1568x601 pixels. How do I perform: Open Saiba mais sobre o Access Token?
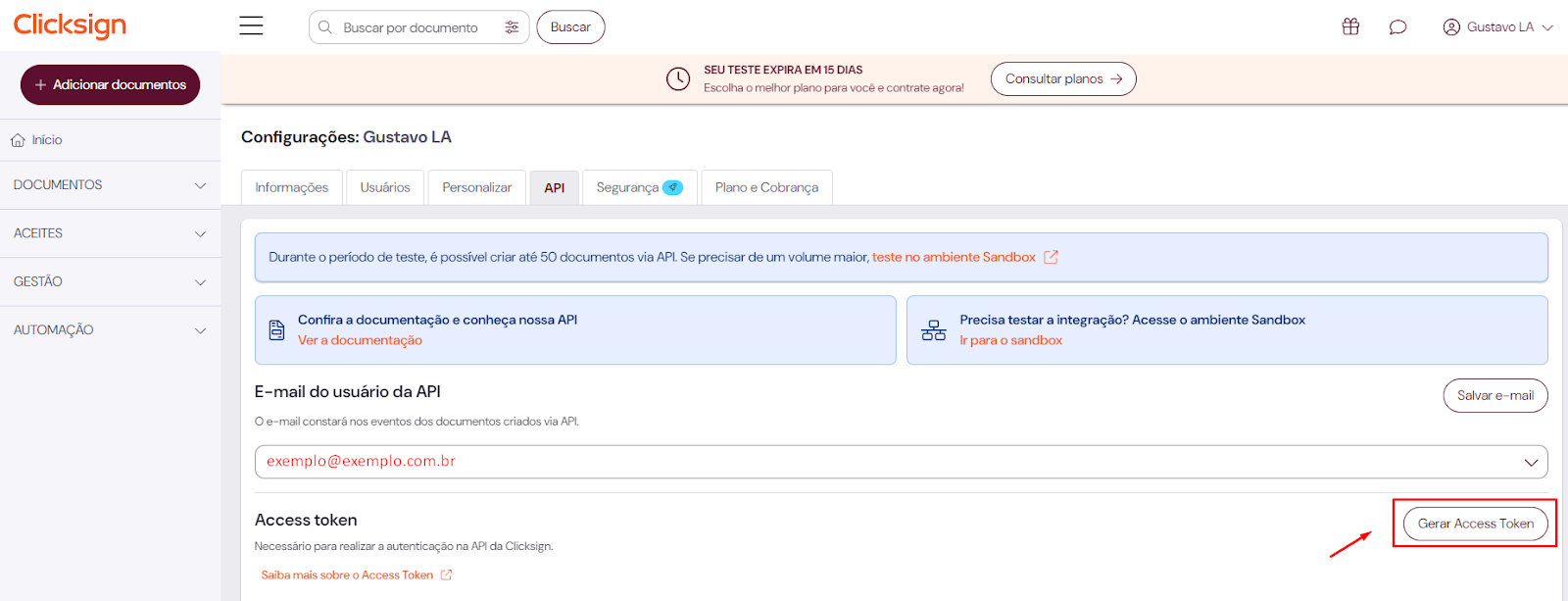[347, 576]
